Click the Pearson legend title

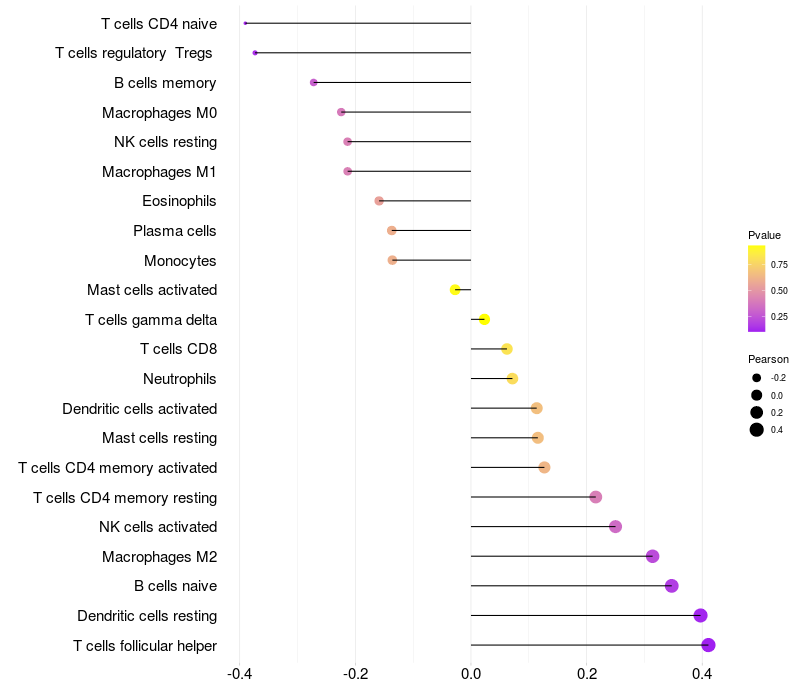click(x=768, y=359)
